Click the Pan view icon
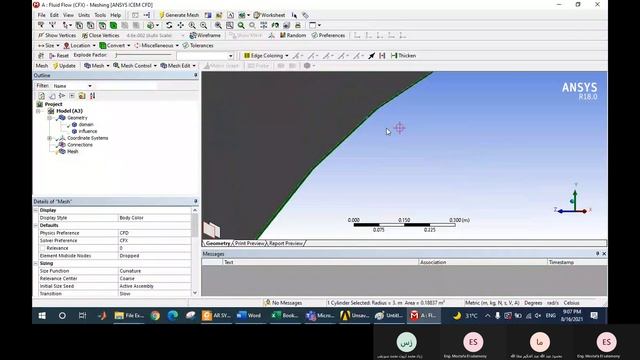Viewport: 640px width, 360px height. (x=180, y=25)
